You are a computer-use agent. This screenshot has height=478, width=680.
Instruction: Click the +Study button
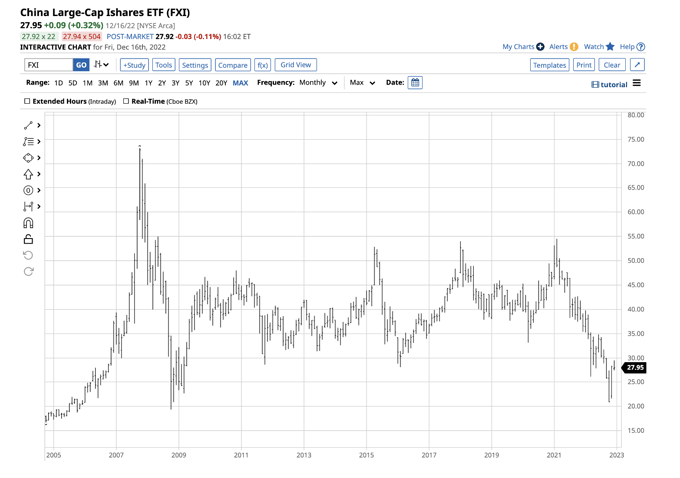tap(134, 65)
